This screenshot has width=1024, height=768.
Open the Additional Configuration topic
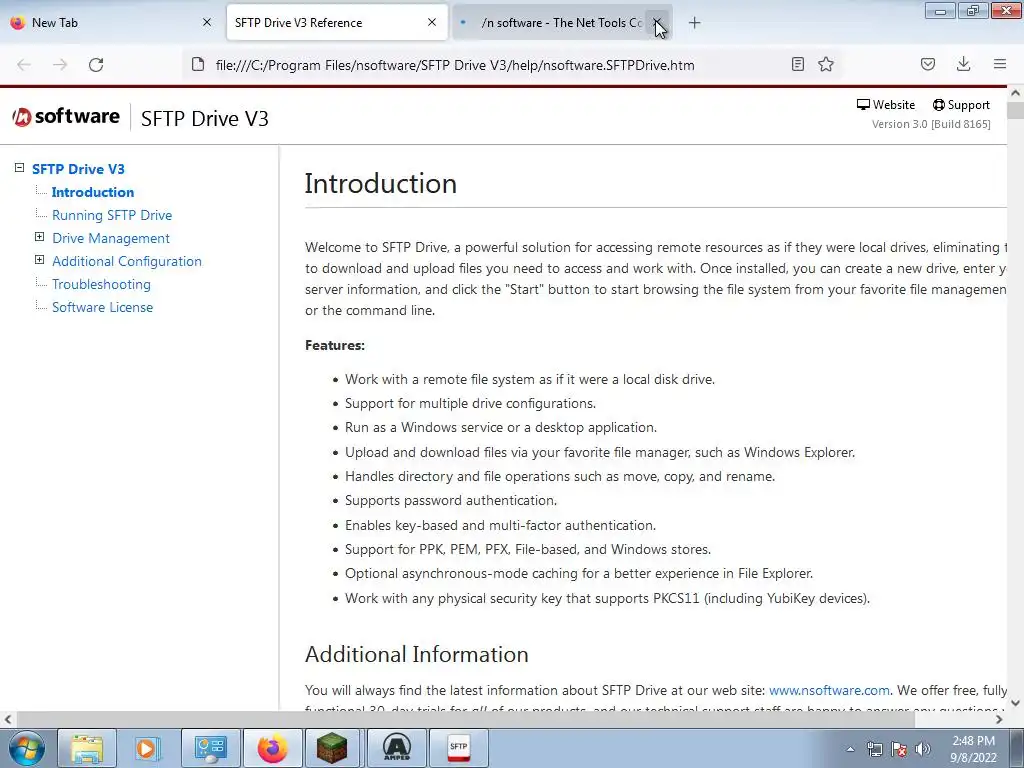[x=127, y=261]
